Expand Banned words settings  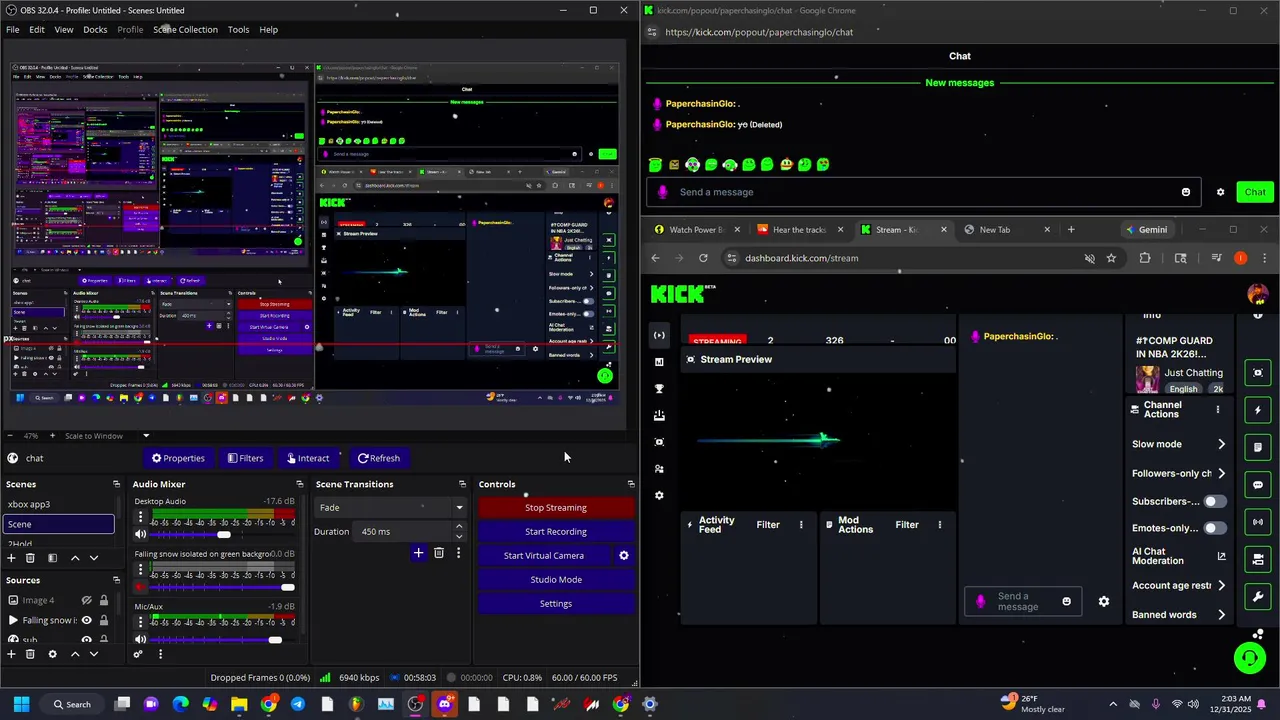(1221, 615)
